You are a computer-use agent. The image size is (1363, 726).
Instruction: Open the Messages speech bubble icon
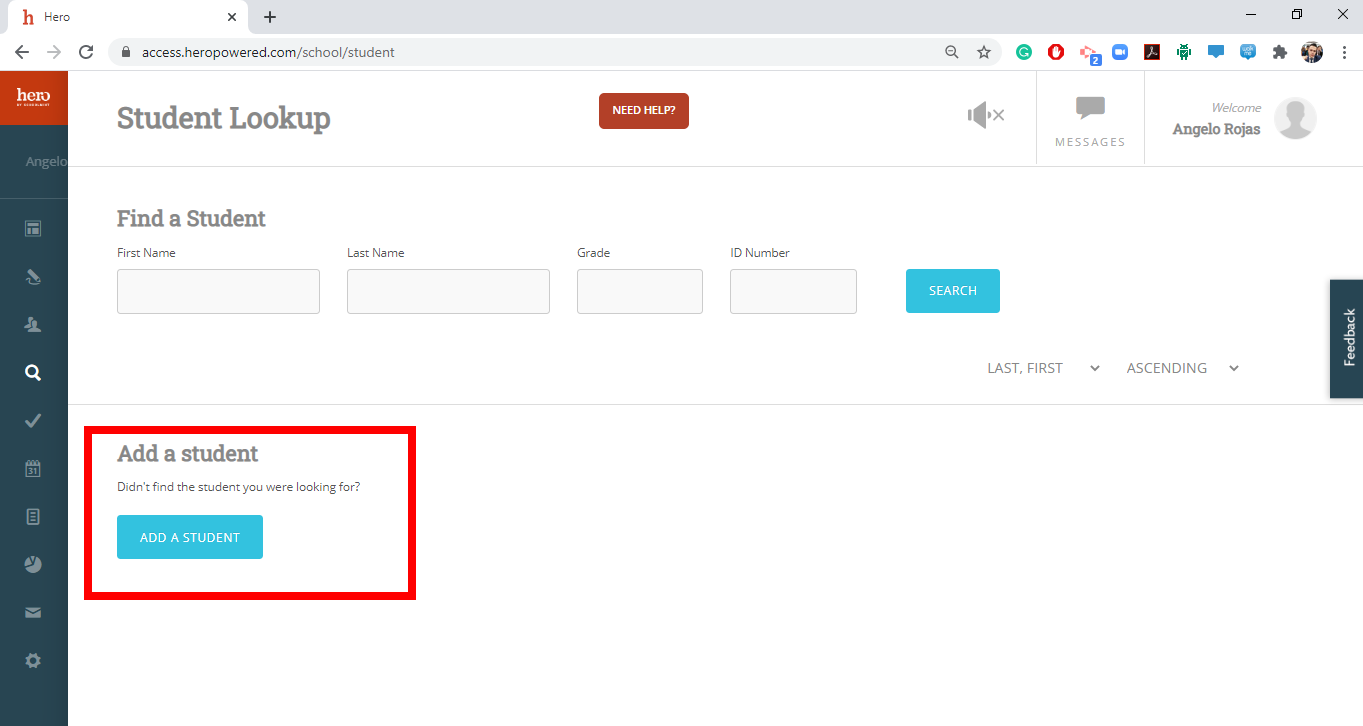pyautogui.click(x=1090, y=110)
